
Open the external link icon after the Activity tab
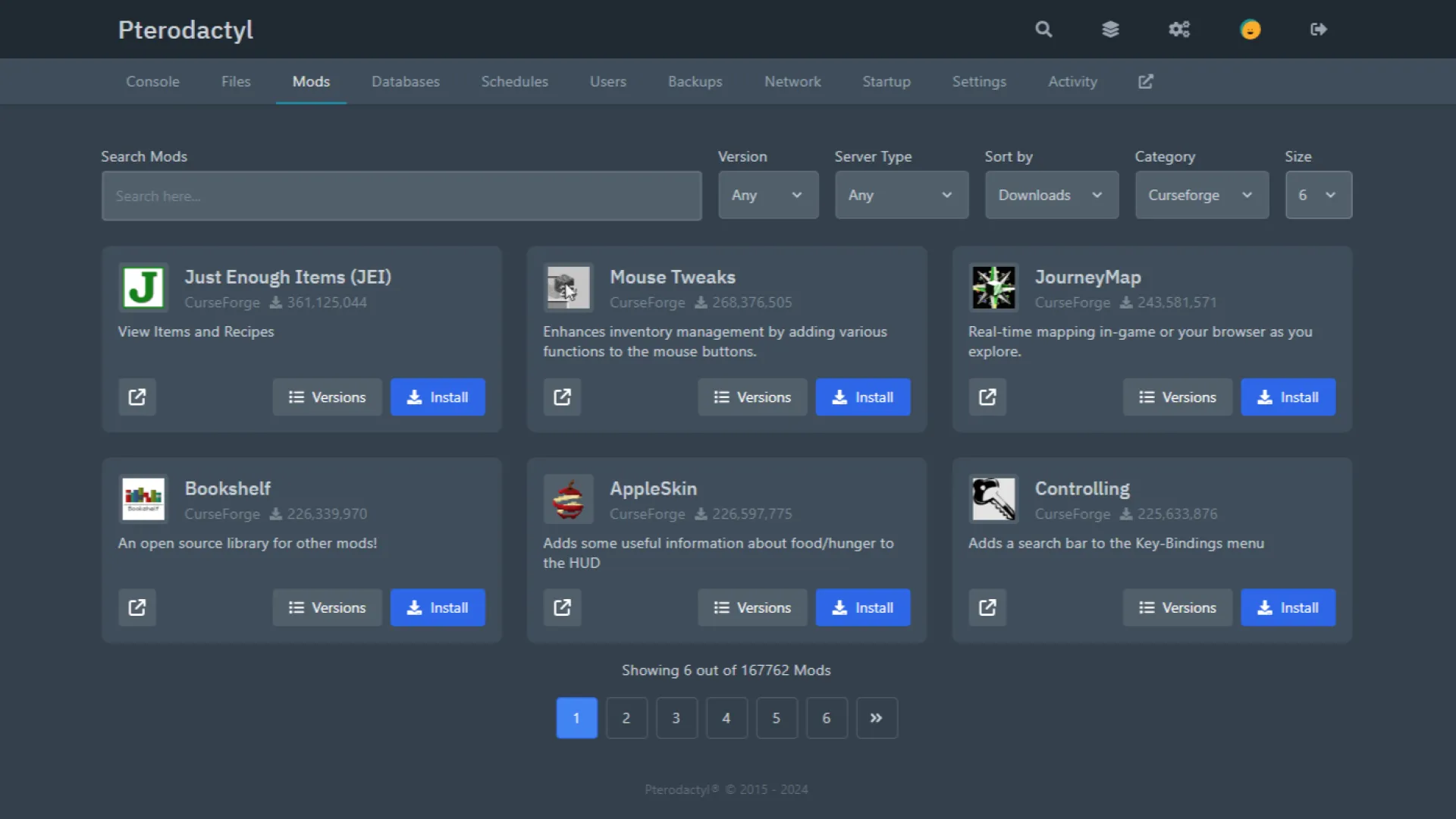(1145, 81)
